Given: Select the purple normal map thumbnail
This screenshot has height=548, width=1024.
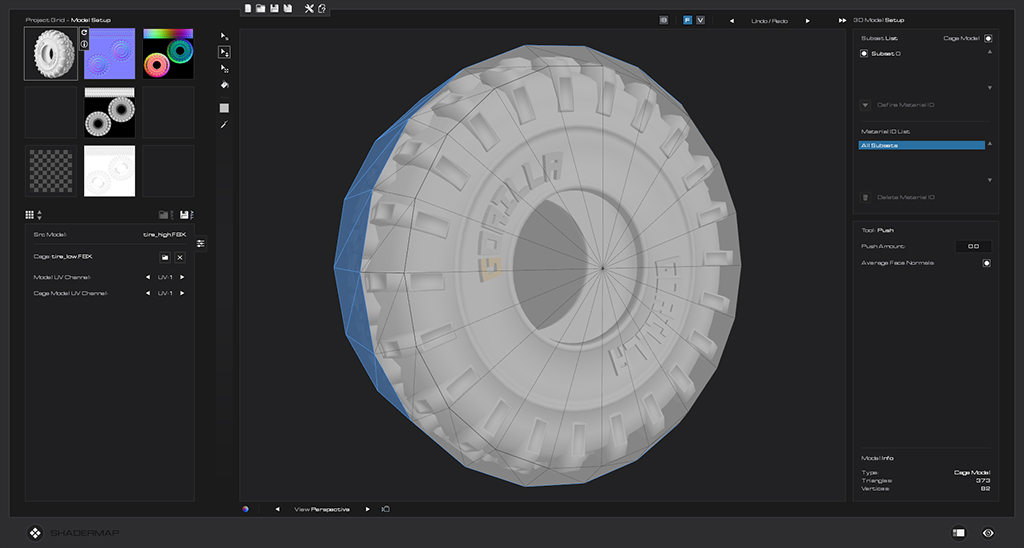Looking at the screenshot, I should coord(110,54).
